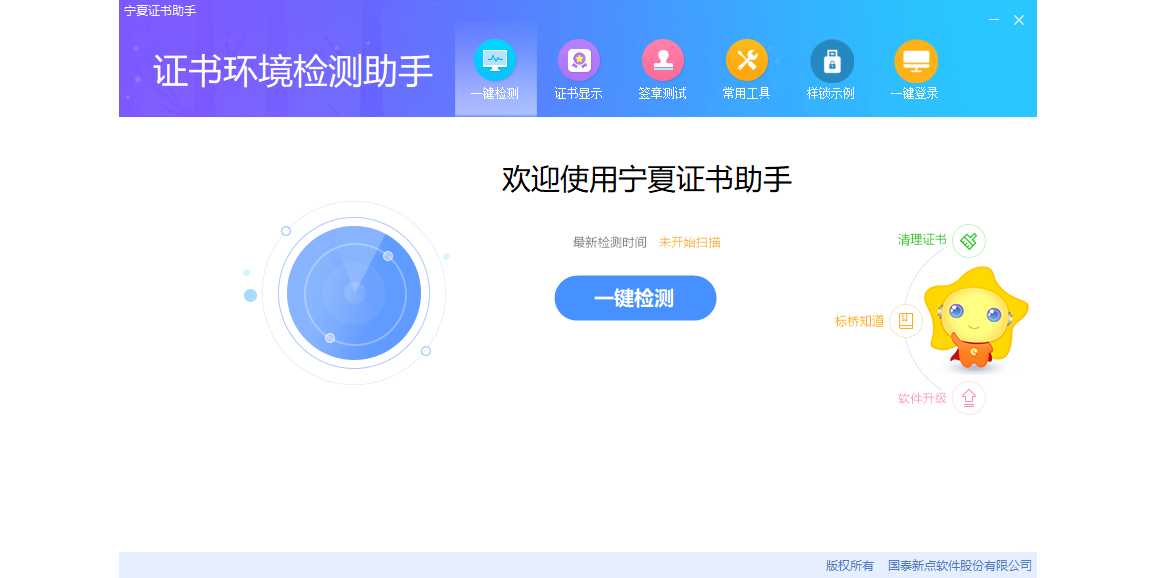Click the pink 软件升级 upload arrow icon
The width and height of the screenshot is (1156, 578).
tap(968, 398)
